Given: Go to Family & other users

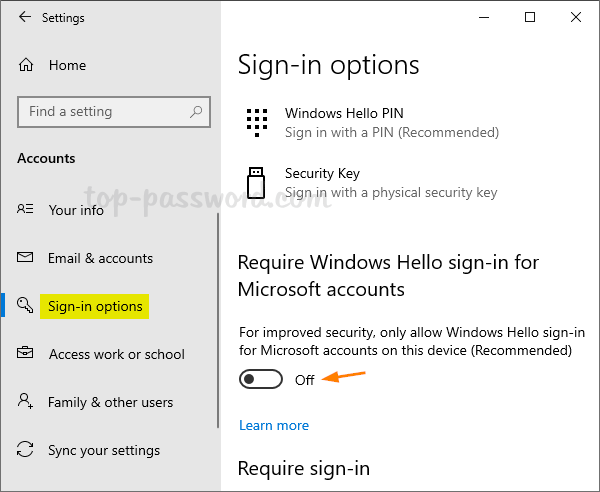Looking at the screenshot, I should click(110, 402).
